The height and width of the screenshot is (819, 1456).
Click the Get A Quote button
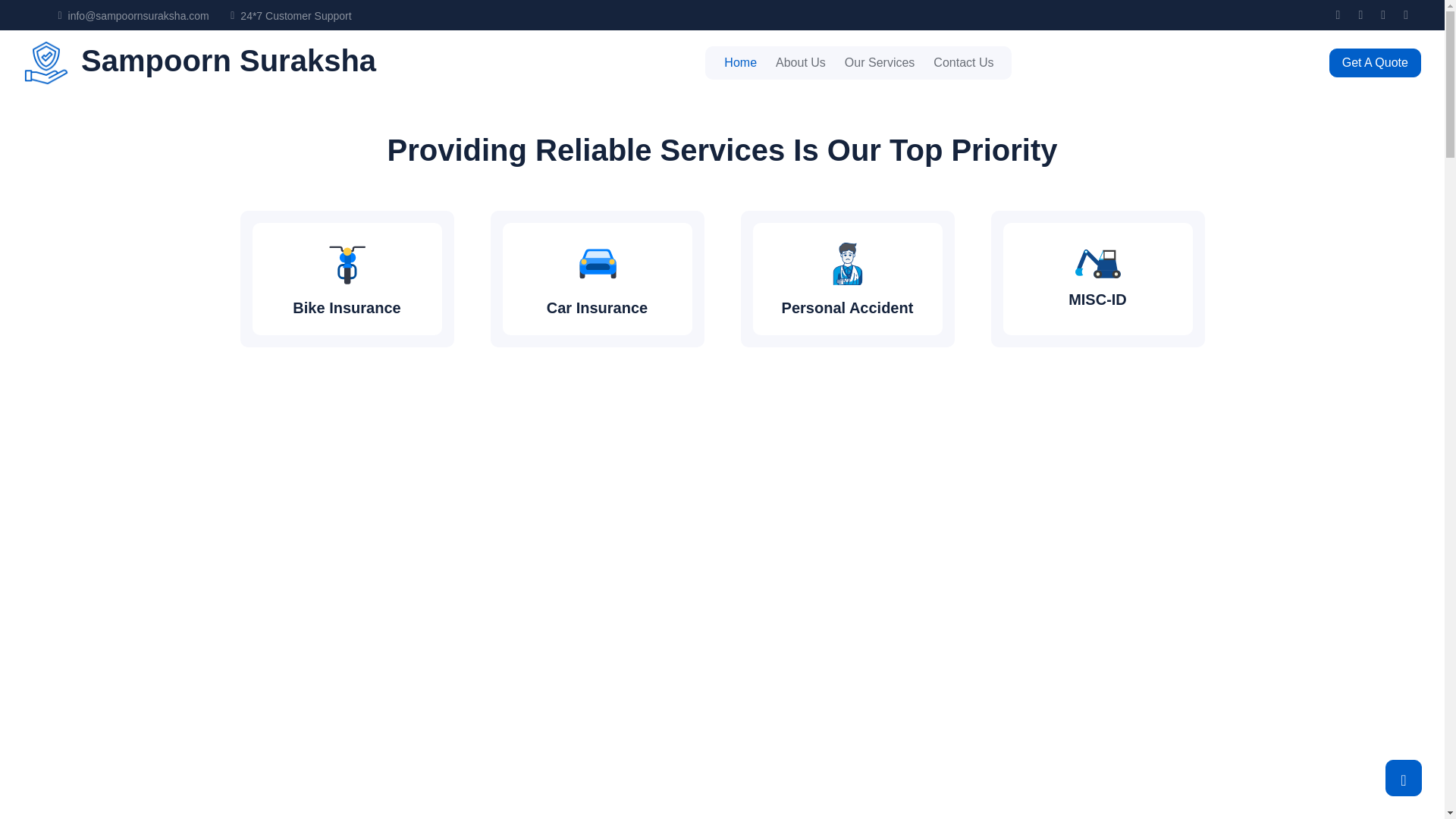1375,63
